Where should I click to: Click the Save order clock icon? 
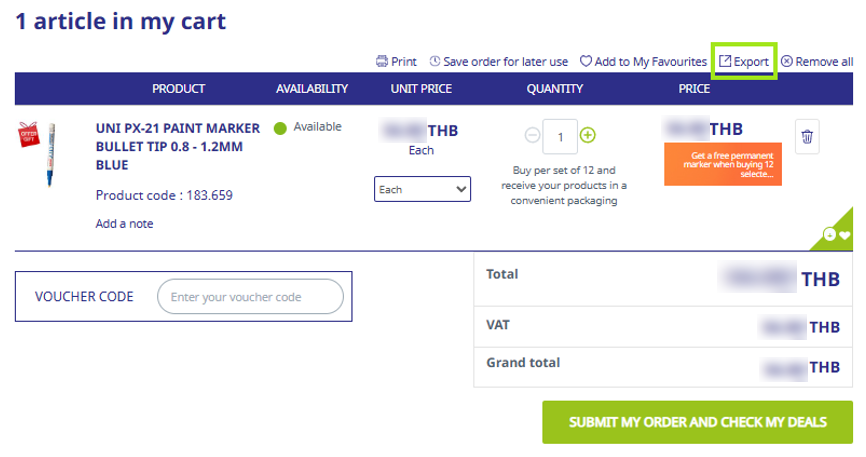435,61
